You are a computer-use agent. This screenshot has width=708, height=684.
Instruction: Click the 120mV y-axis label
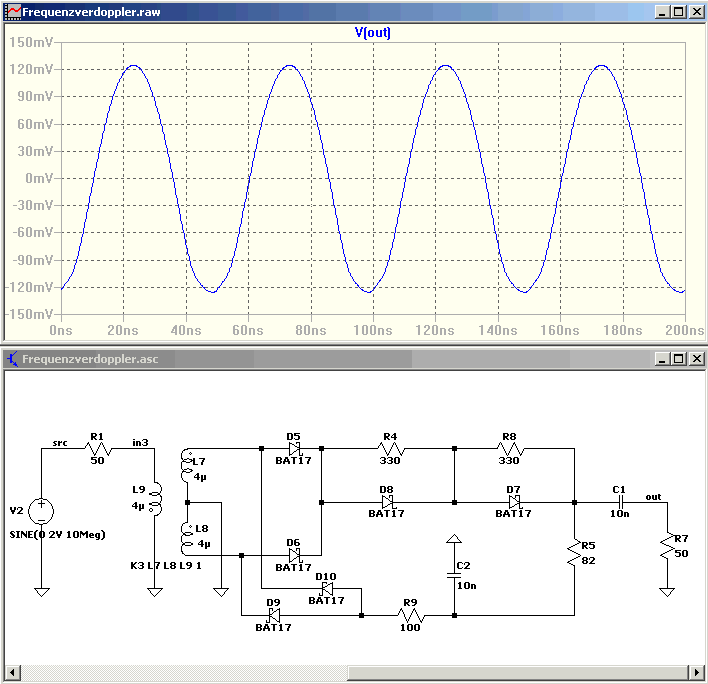31,69
